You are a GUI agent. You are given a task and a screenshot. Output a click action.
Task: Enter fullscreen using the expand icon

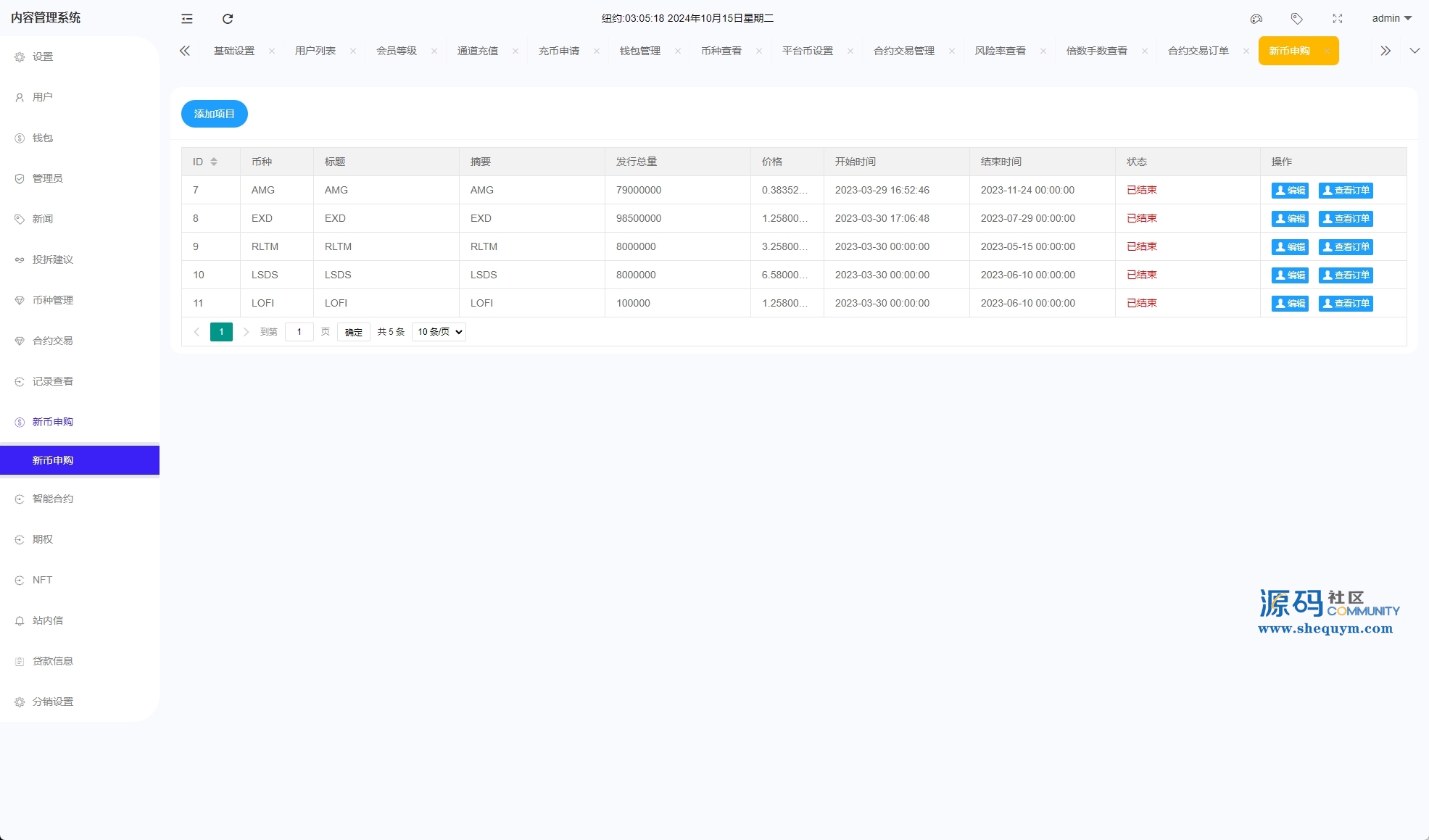tap(1338, 19)
